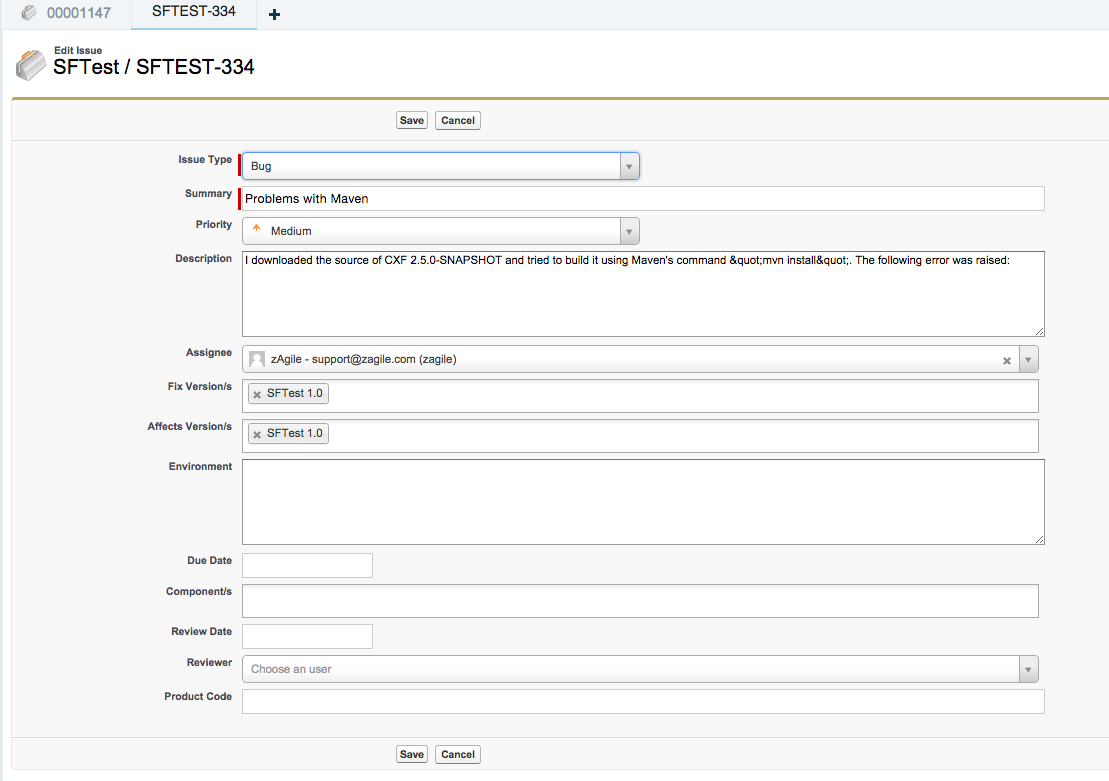Click the Product Code field
The image size is (1109, 781).
click(x=643, y=701)
